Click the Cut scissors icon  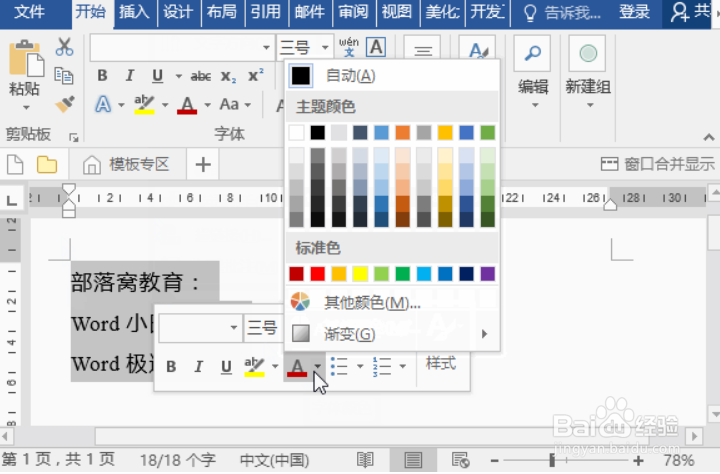coord(64,46)
